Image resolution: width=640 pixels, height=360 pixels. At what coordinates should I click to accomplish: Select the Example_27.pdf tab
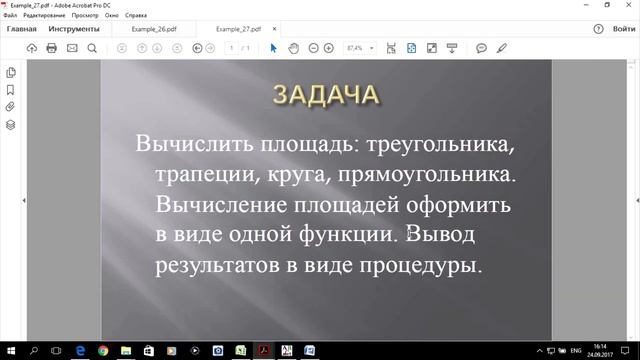point(238,29)
